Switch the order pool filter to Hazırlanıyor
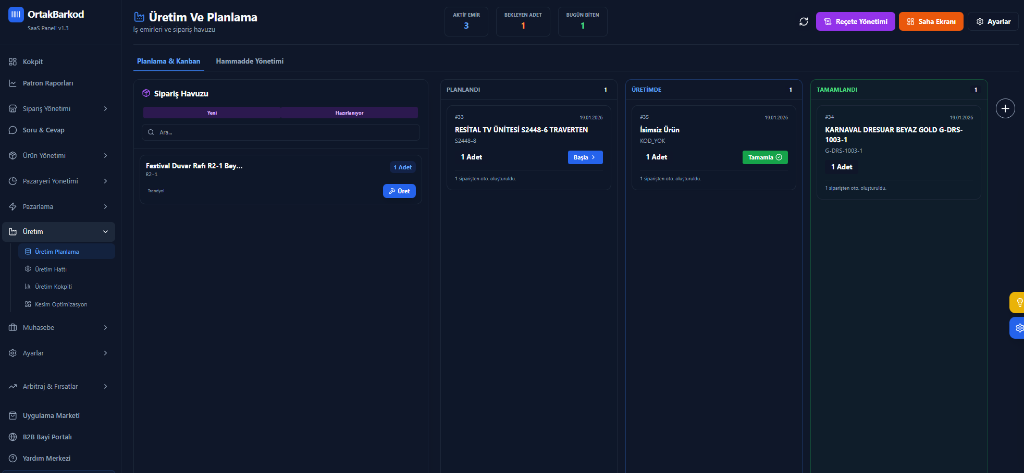 (349, 113)
